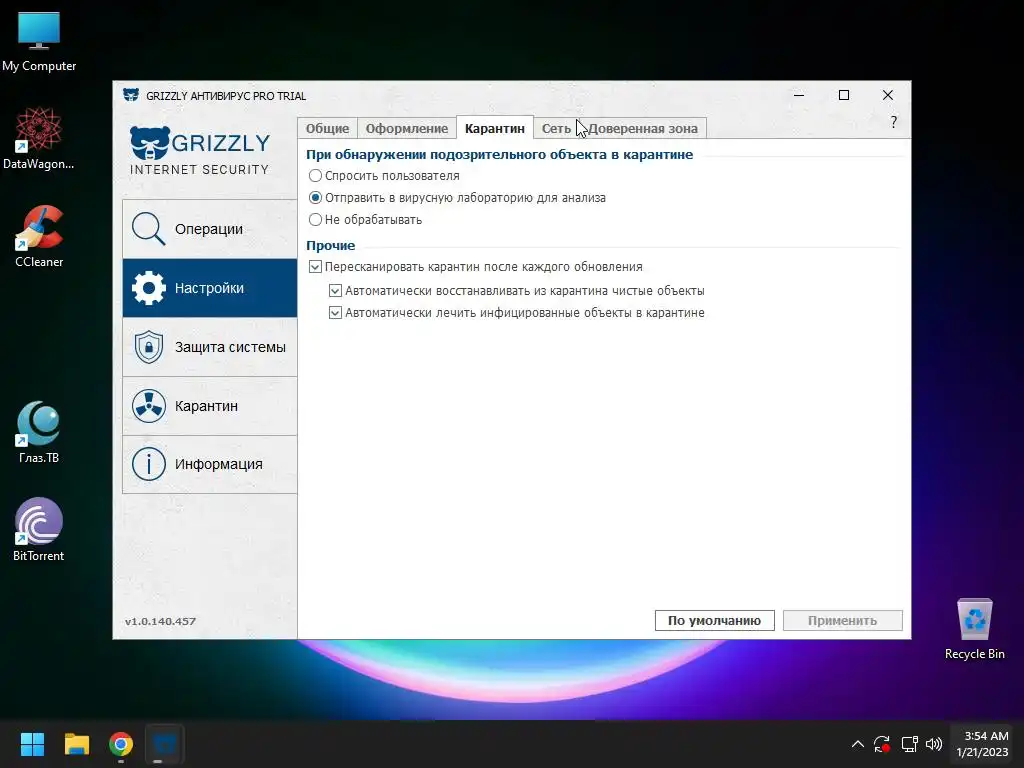This screenshot has height=768, width=1024.
Task: Click the help question mark icon
Action: [893, 122]
